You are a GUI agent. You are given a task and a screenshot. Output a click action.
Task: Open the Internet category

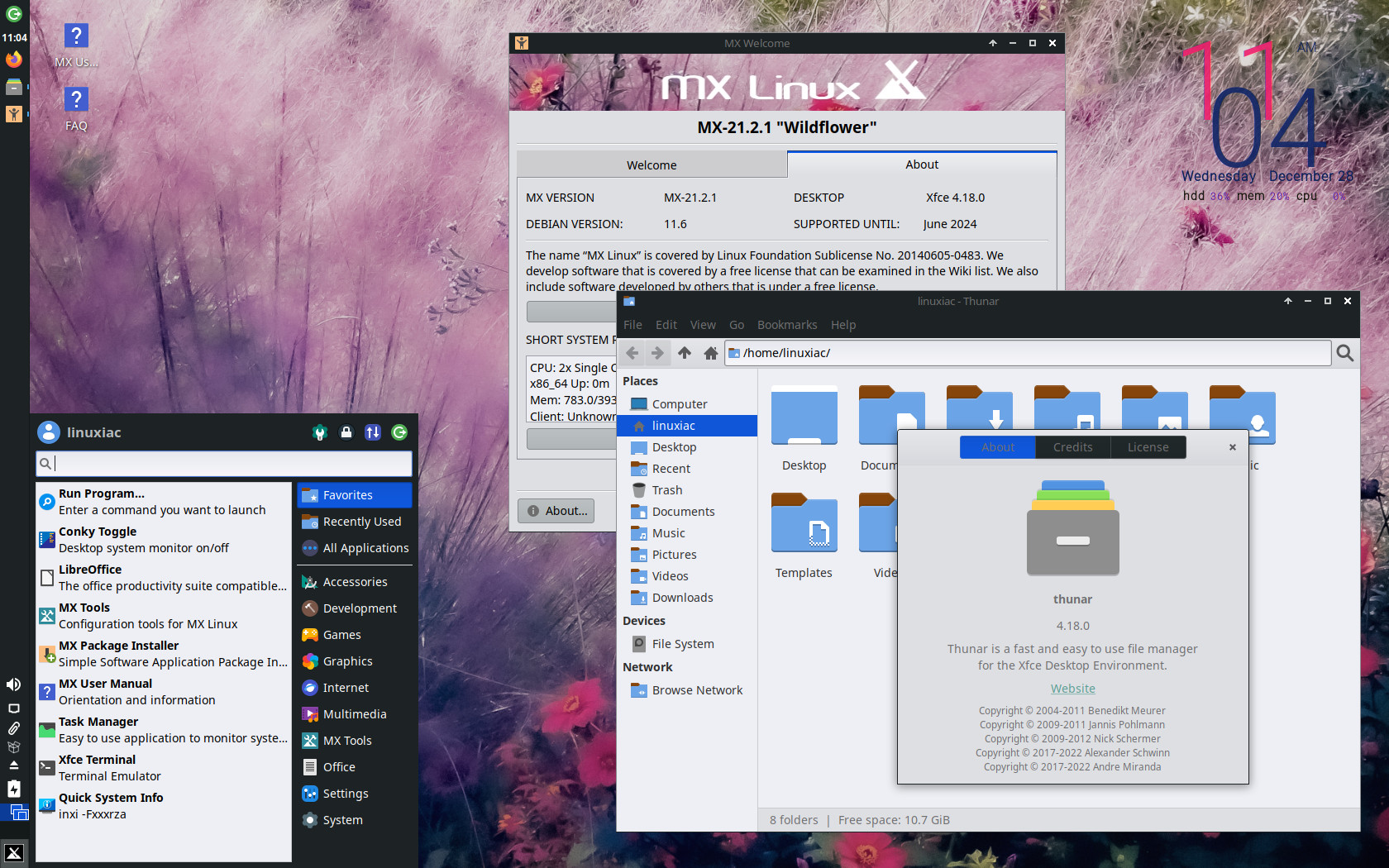355,688
